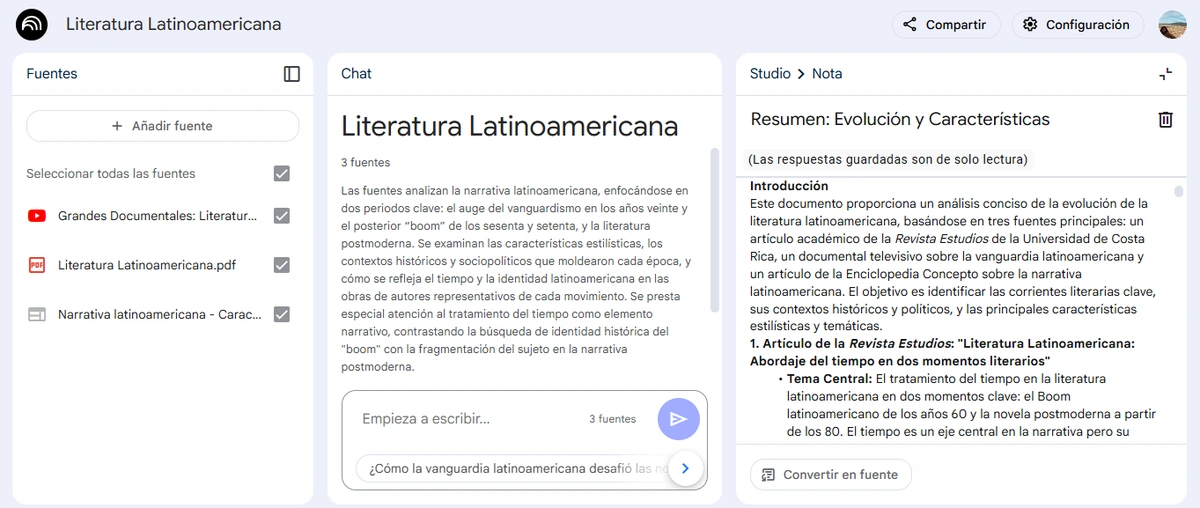Toggle Seleccionar todas las fuentes checkbox

282,174
